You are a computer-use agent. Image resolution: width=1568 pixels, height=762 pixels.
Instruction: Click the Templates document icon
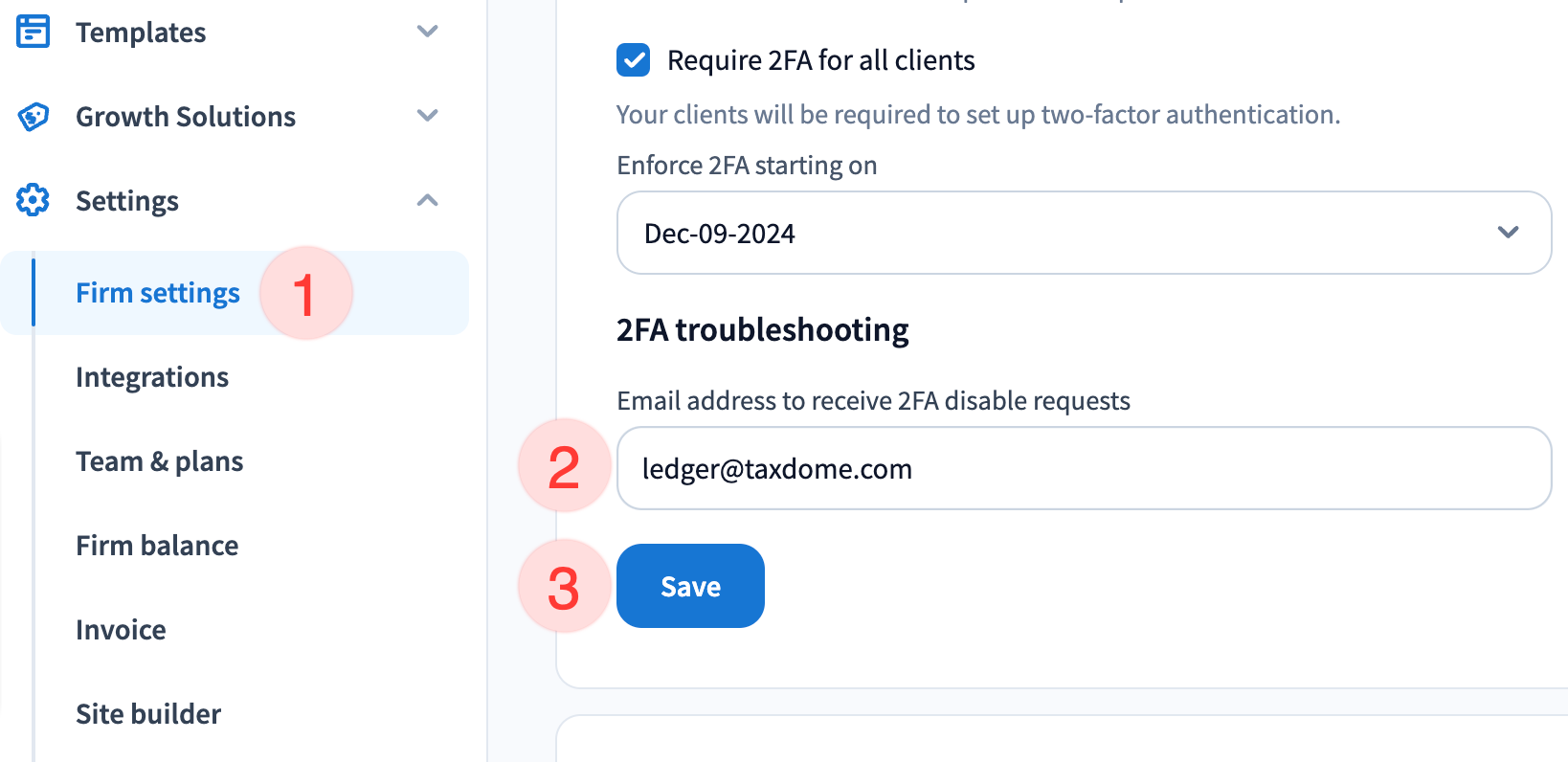[34, 32]
